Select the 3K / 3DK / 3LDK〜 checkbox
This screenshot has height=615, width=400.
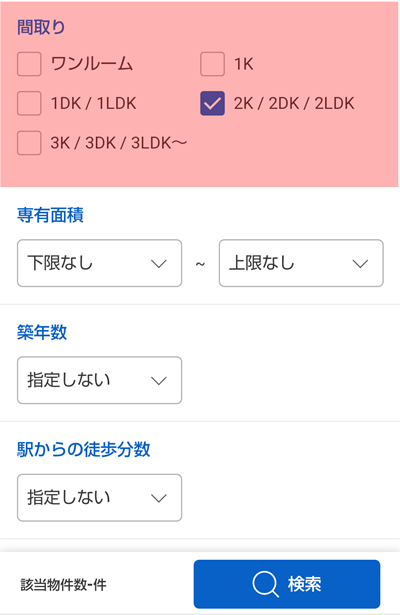point(29,143)
